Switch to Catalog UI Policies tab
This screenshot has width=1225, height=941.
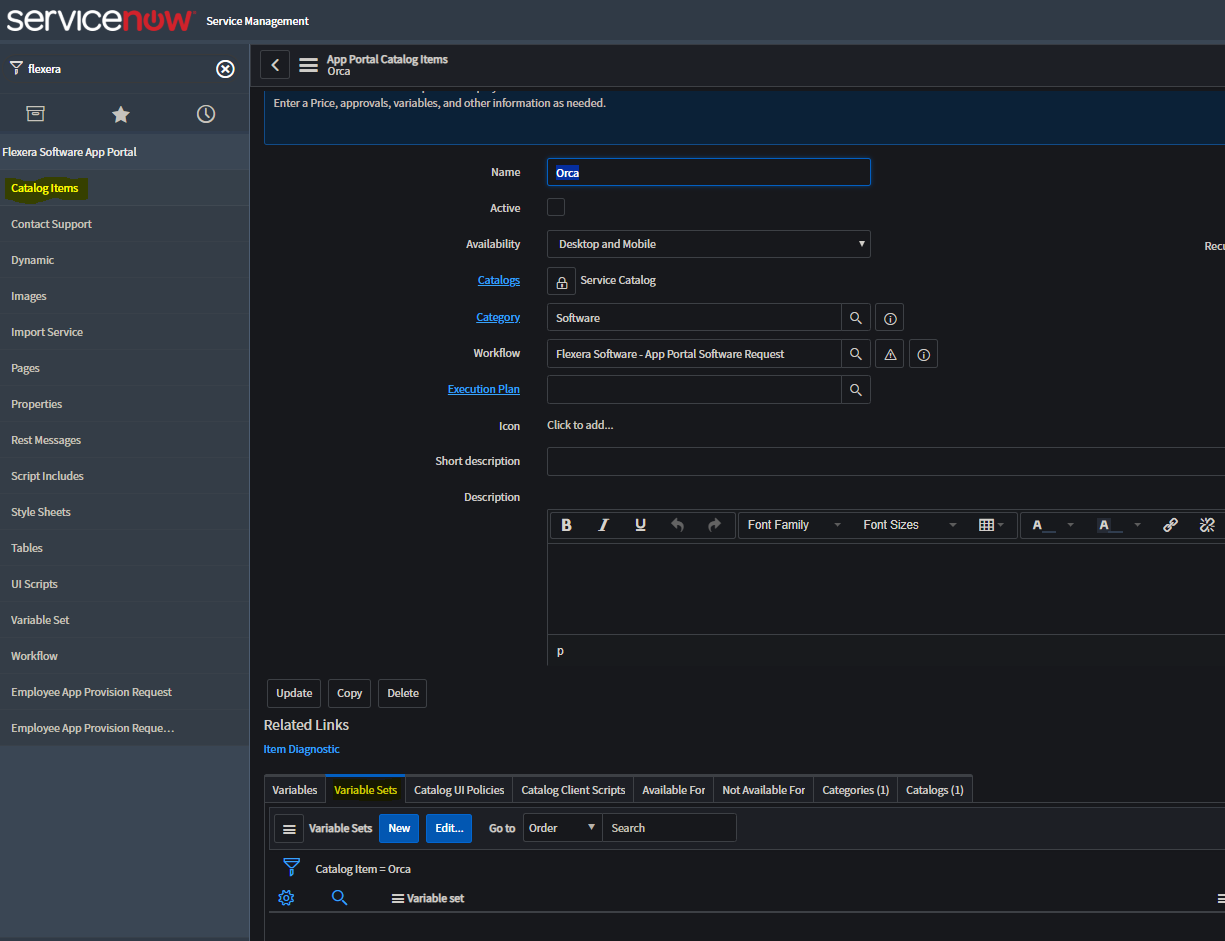[x=459, y=790]
